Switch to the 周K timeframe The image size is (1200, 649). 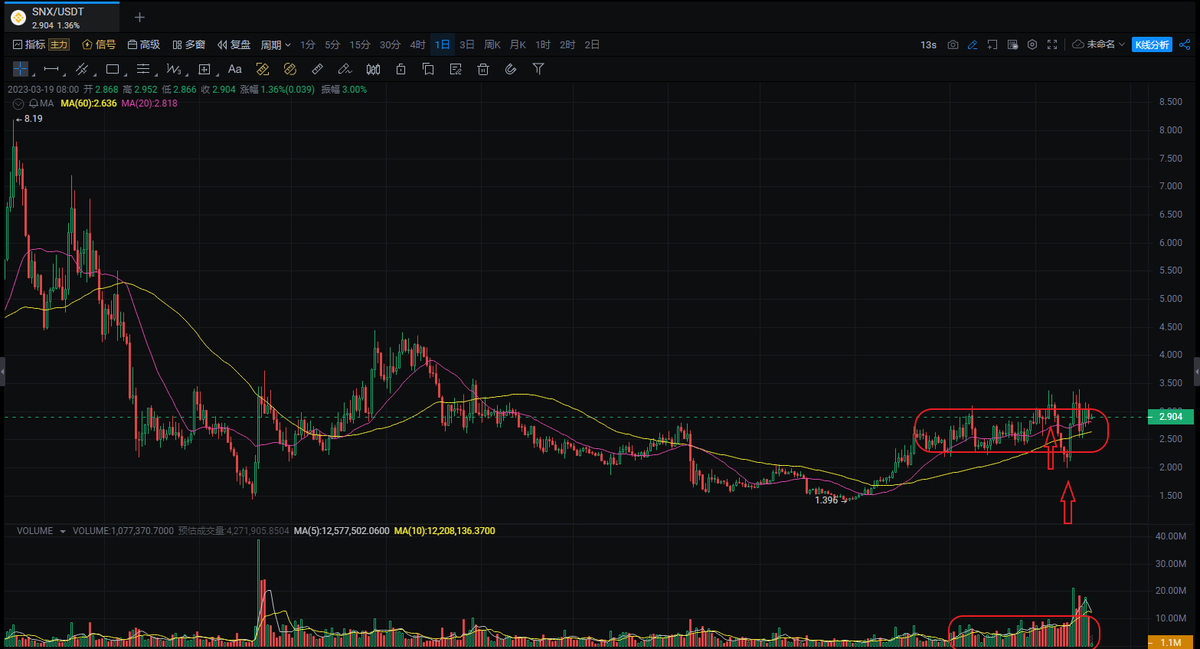(x=492, y=45)
